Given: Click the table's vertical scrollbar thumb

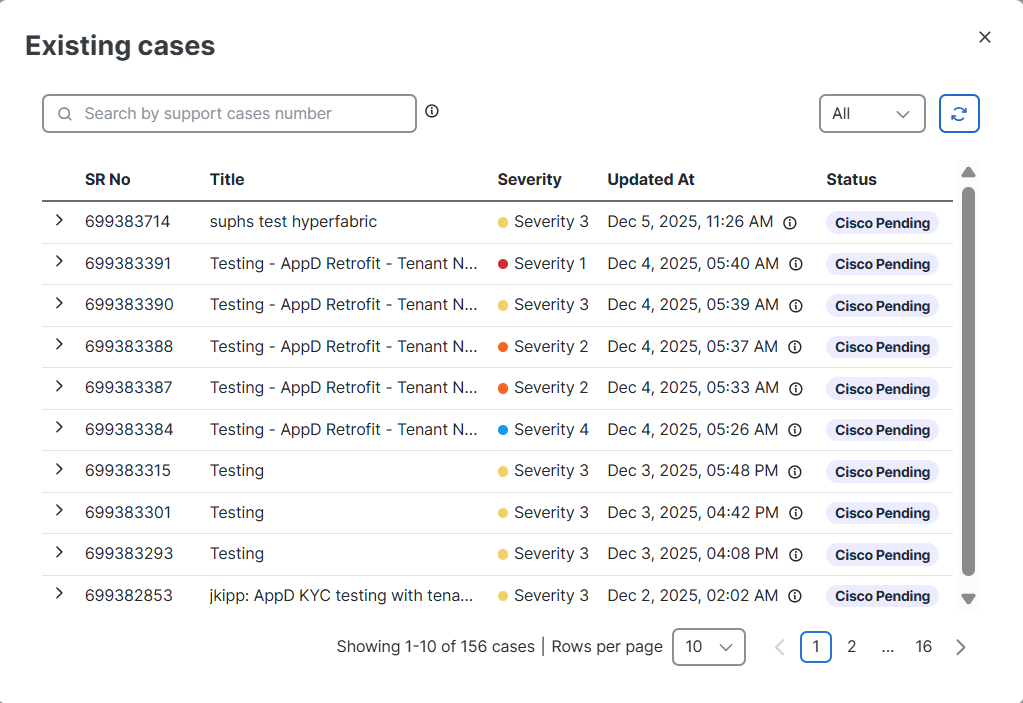Looking at the screenshot, I should click(968, 380).
